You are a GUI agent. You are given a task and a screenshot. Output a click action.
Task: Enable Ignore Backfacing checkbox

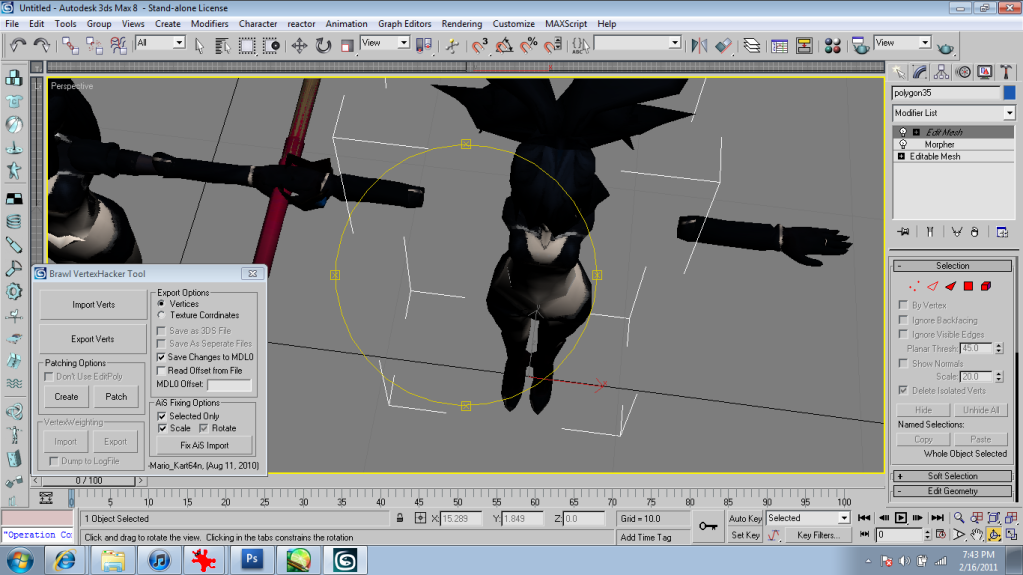coord(903,320)
